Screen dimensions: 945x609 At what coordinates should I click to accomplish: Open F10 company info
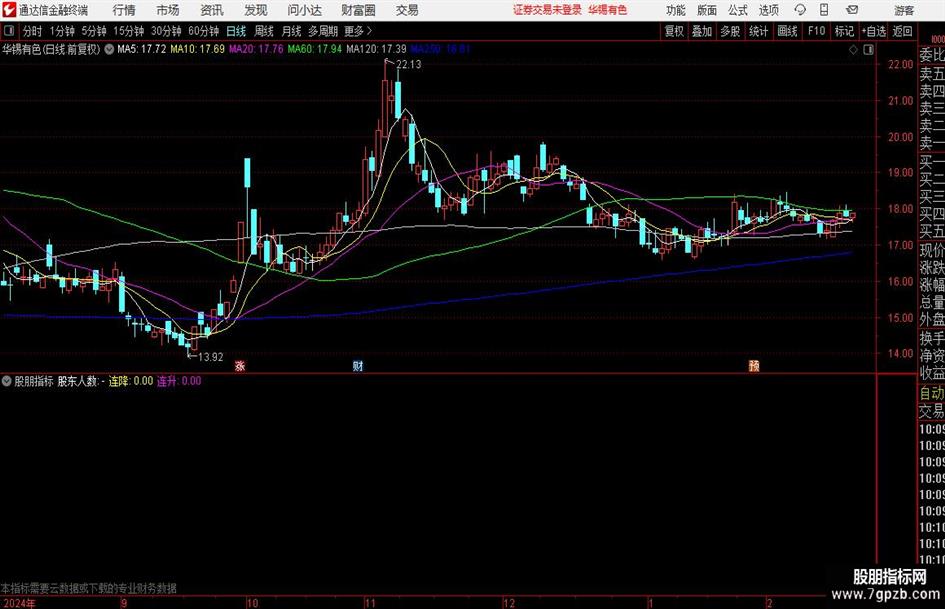tap(817, 31)
